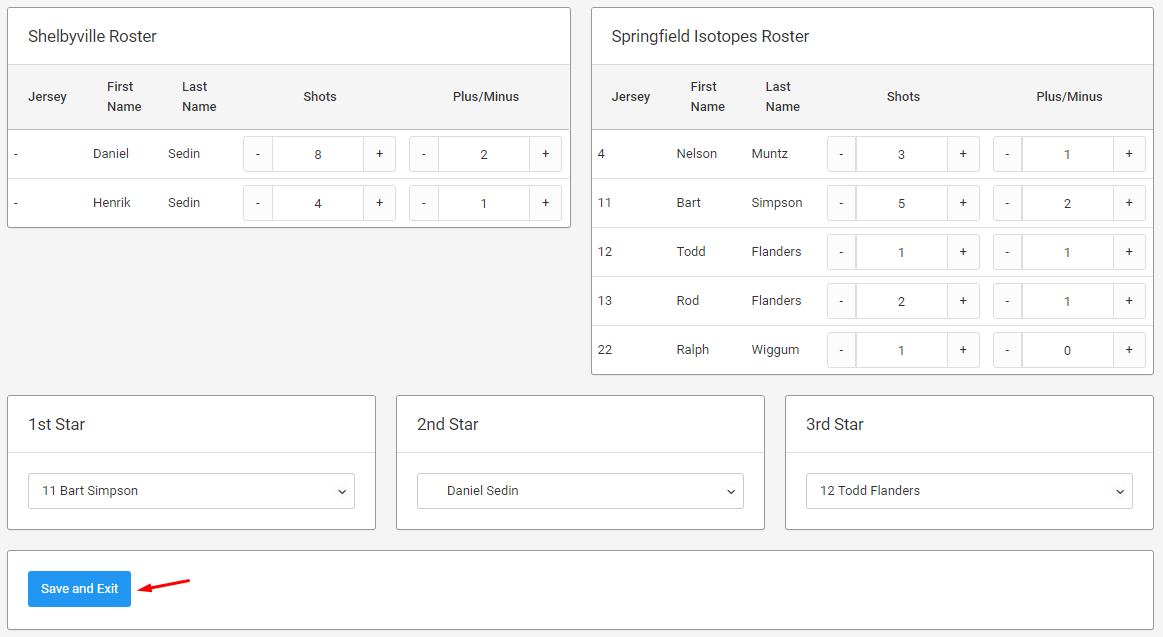Edit Henrik Sedin plus/minus value field

(x=484, y=203)
